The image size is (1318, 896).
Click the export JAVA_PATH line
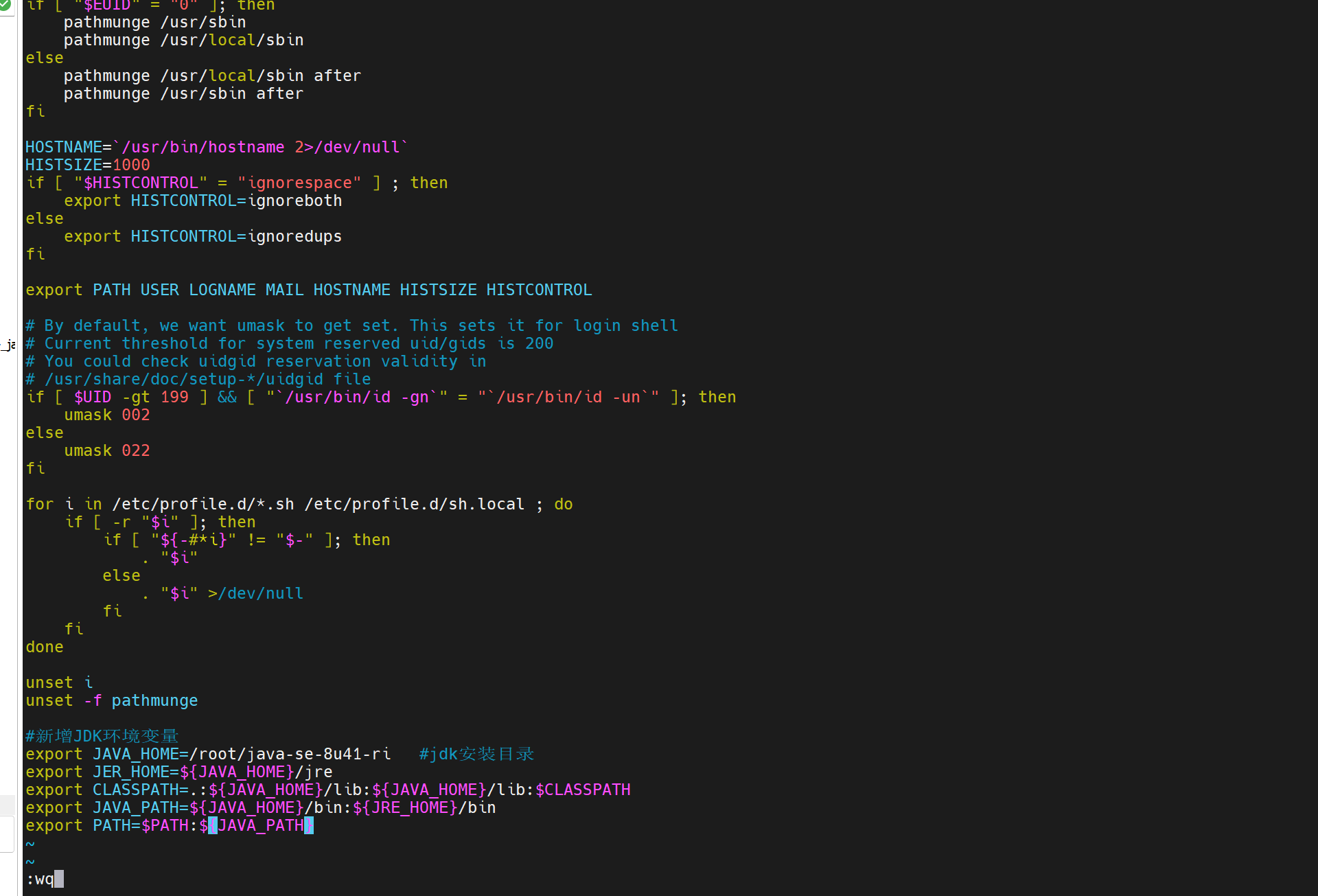[260, 808]
